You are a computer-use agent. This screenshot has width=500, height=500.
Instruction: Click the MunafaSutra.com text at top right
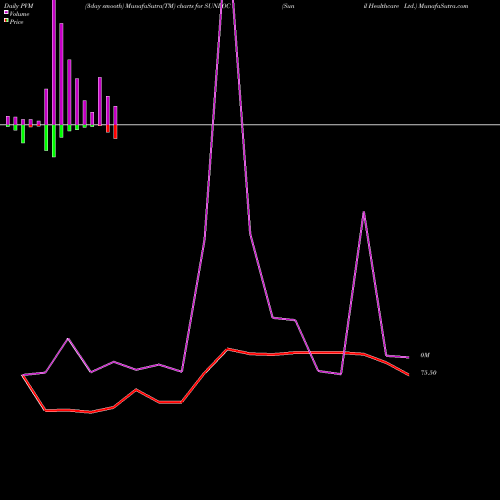(443, 6)
